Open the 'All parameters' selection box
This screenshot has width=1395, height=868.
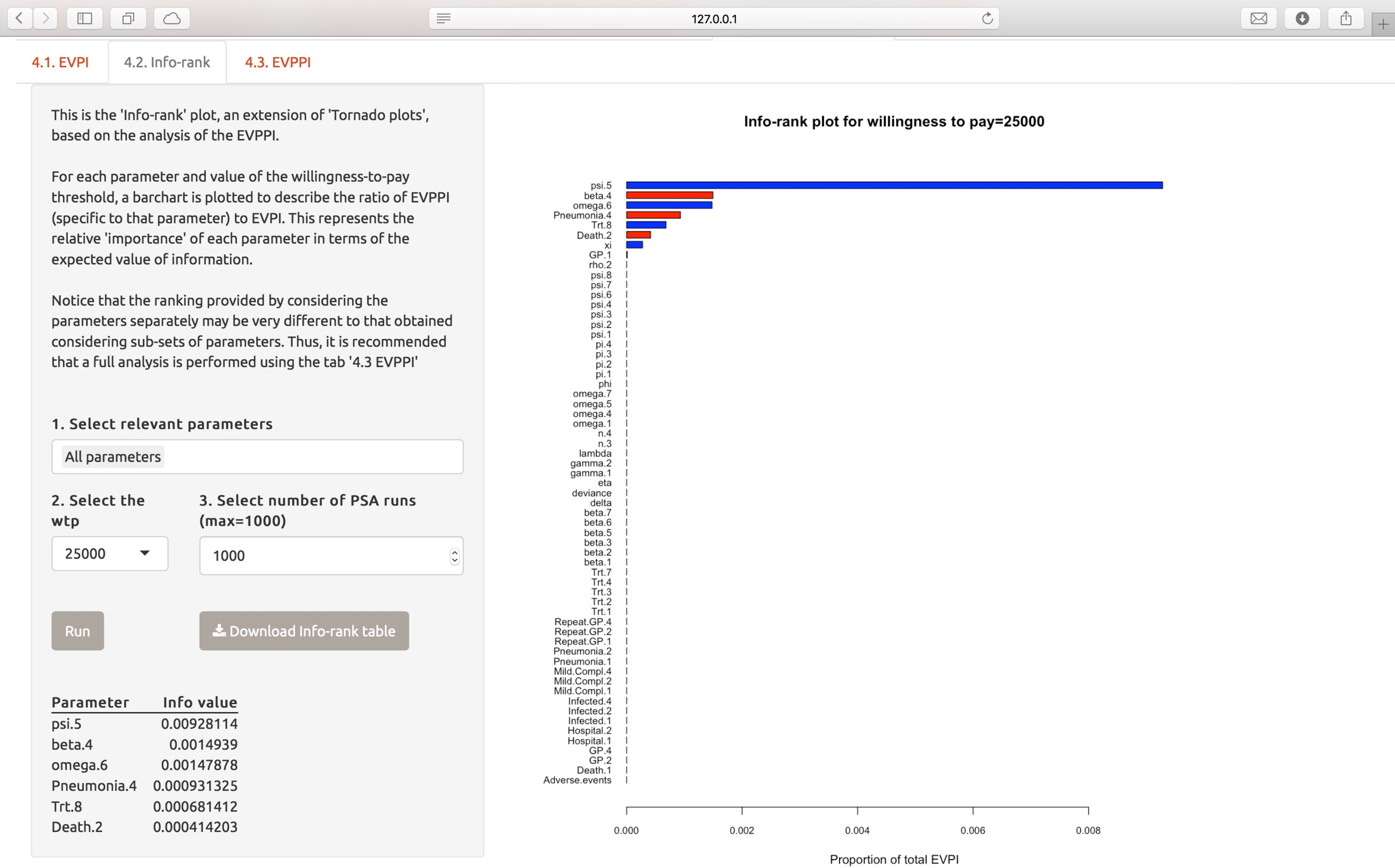[x=257, y=456]
